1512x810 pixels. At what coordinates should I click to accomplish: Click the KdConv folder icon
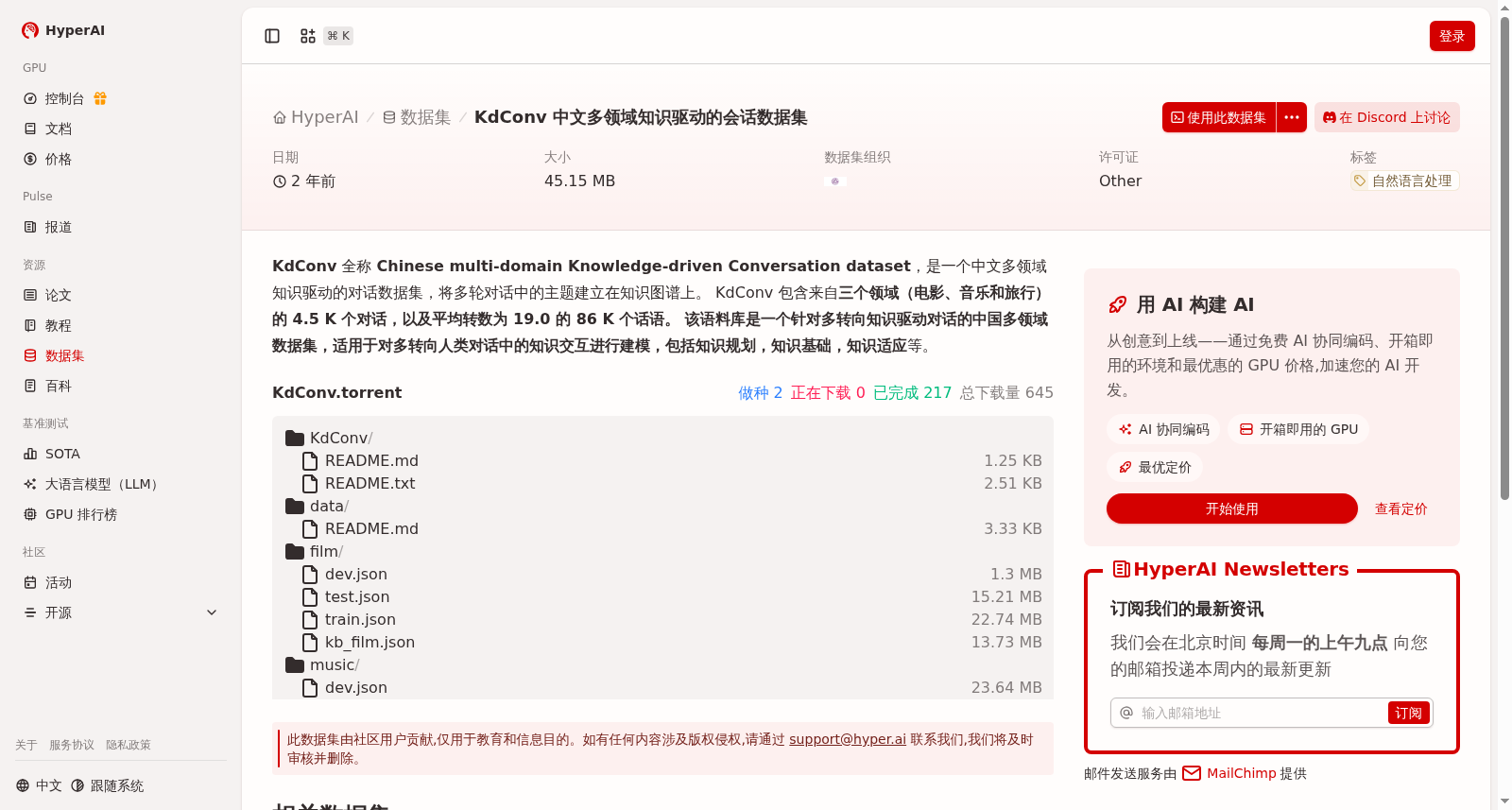pos(295,438)
